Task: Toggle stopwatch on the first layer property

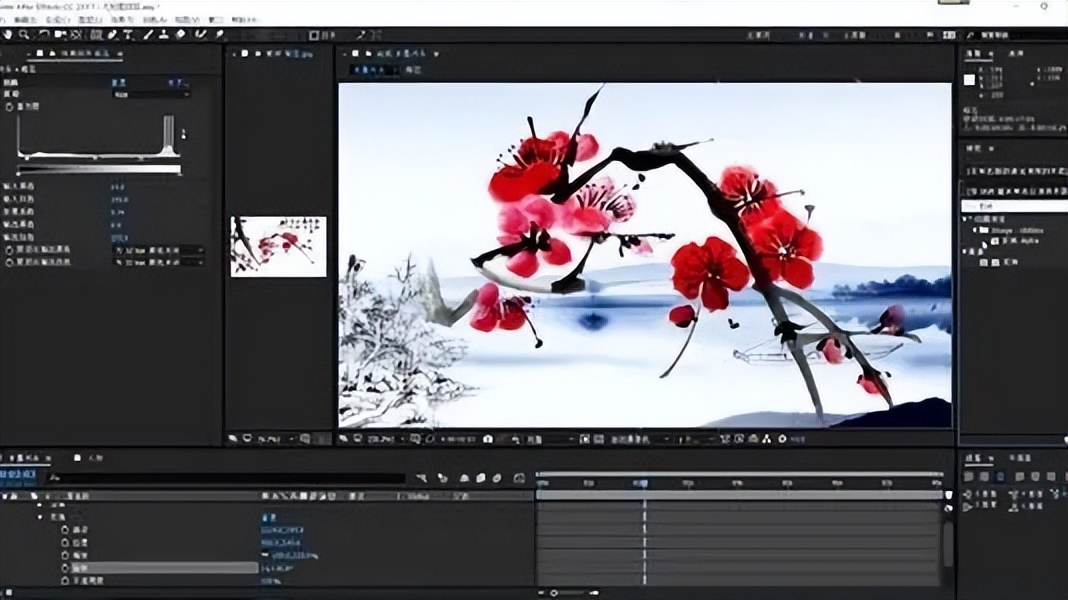Action: pyautogui.click(x=65, y=530)
